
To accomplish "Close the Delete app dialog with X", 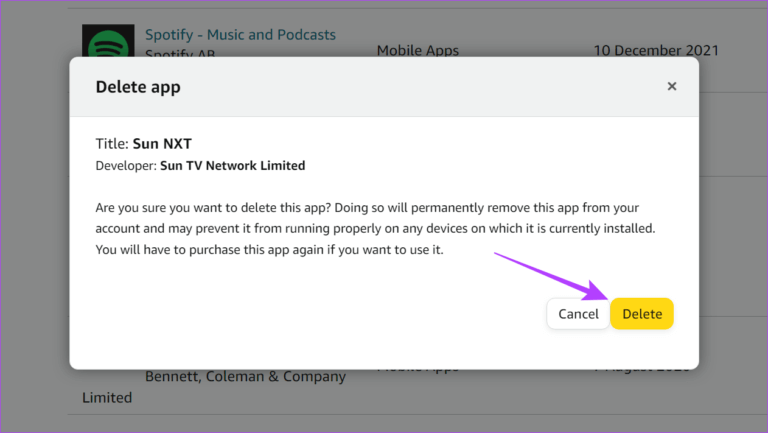I will click(x=672, y=86).
